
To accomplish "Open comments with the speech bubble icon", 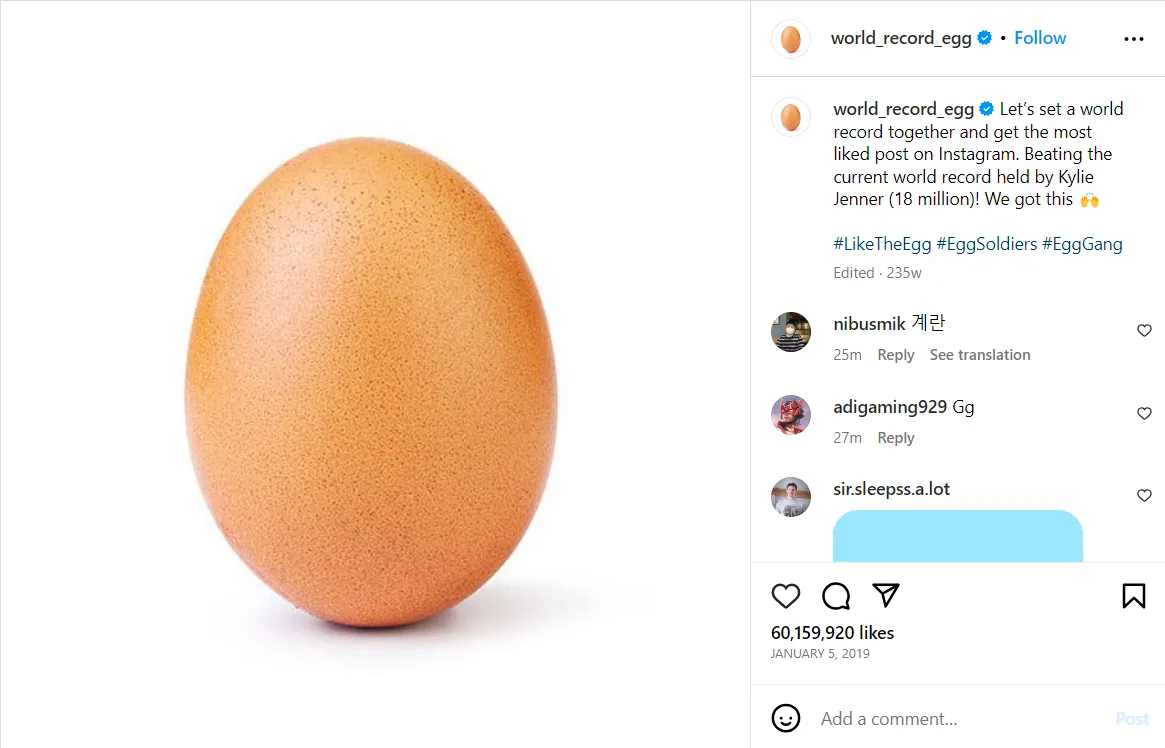I will click(835, 595).
